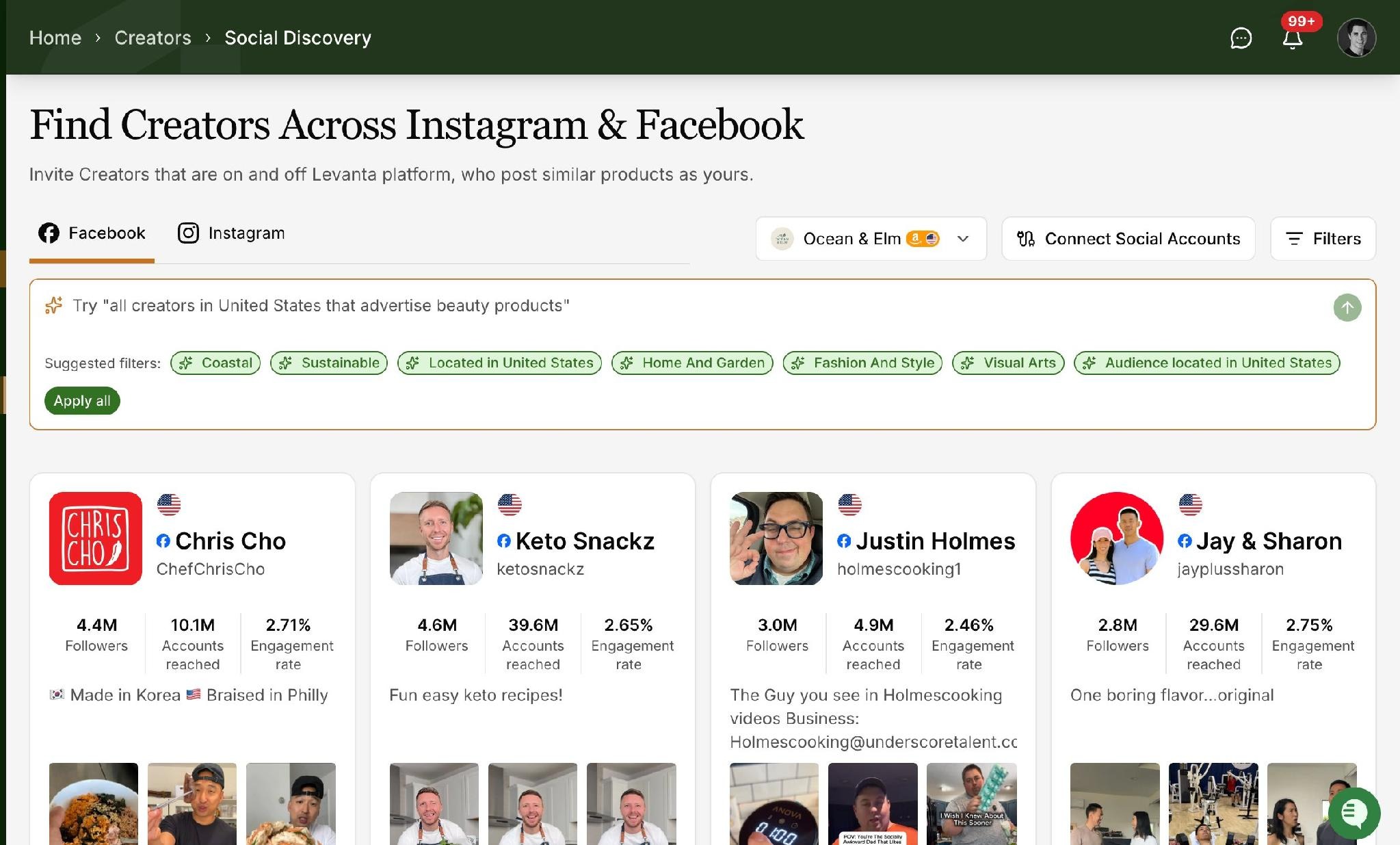Click the Filters sliders icon
The width and height of the screenshot is (1400, 845).
tap(1293, 239)
